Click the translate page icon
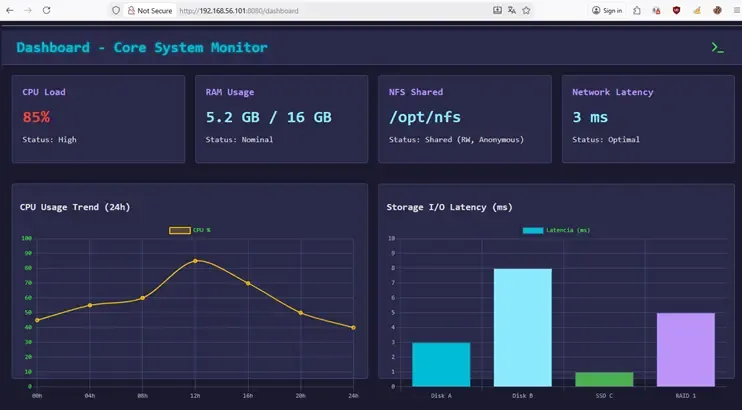 pos(512,10)
